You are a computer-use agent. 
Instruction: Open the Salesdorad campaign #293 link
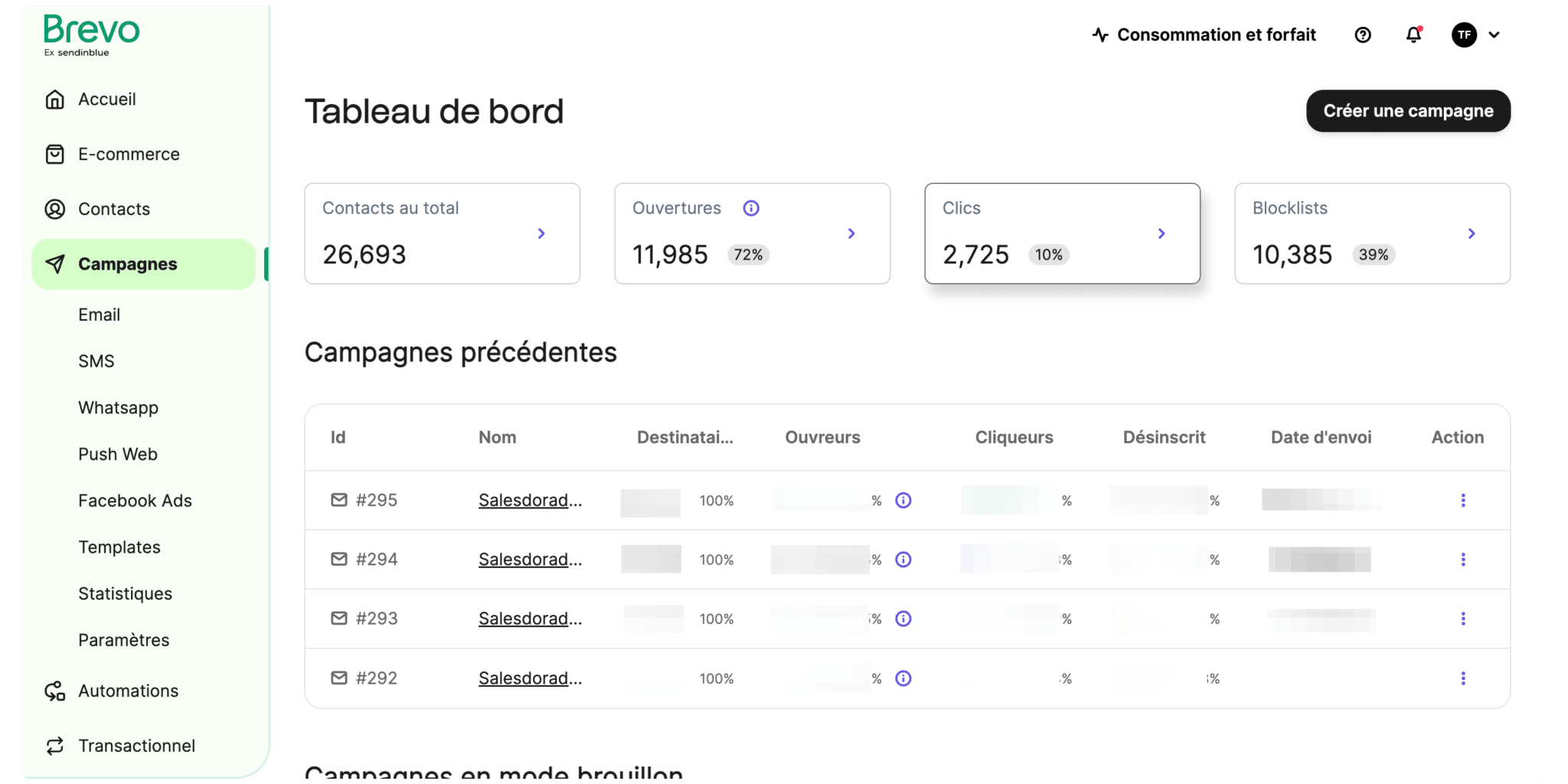(531, 618)
